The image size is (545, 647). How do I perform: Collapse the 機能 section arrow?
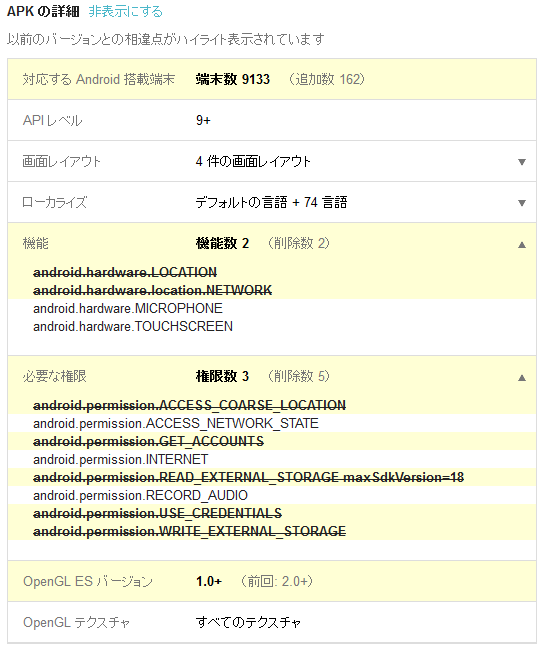tap(521, 245)
